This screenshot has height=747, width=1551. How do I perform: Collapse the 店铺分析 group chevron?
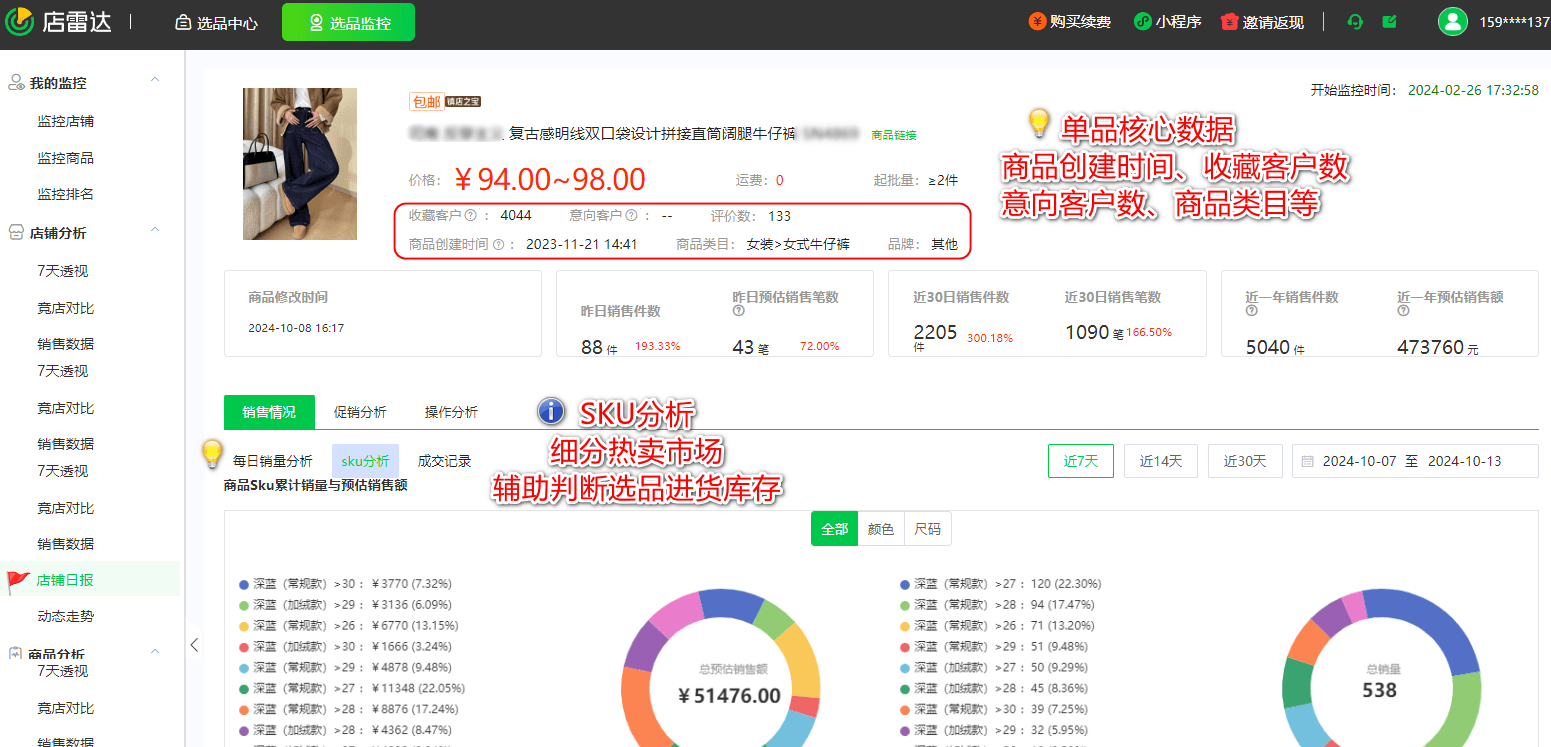tap(155, 229)
